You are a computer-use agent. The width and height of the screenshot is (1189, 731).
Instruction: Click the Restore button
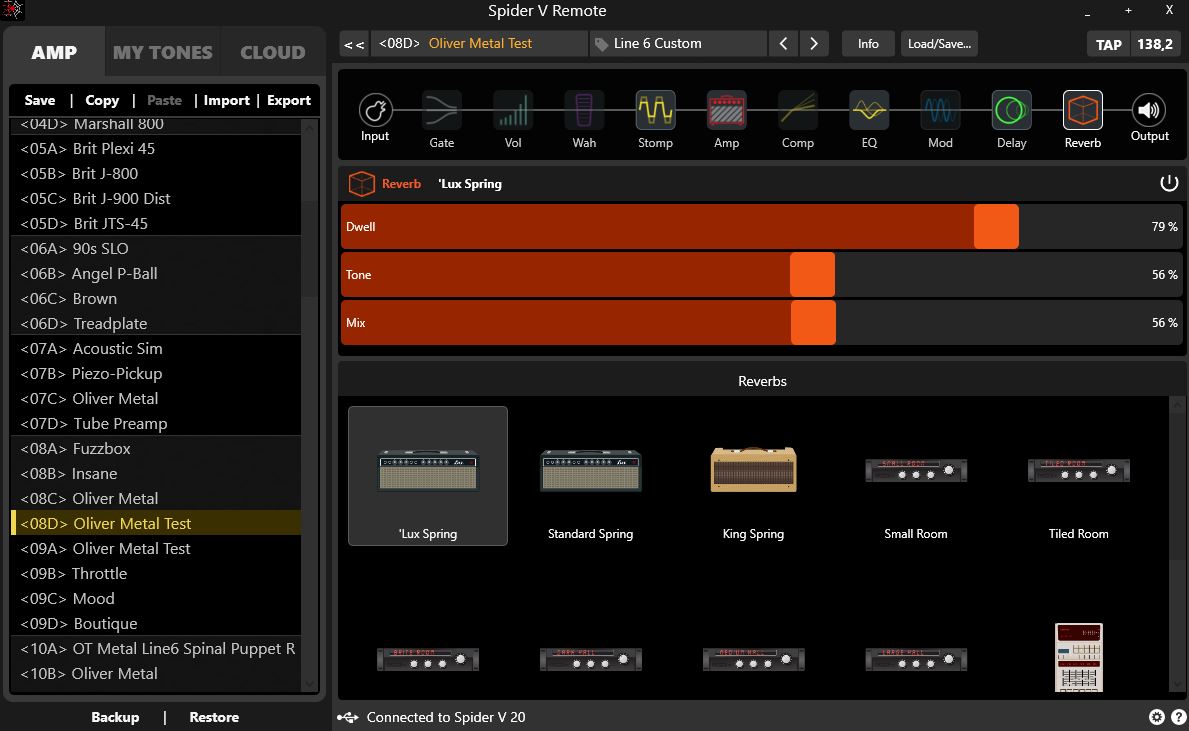pyautogui.click(x=214, y=717)
